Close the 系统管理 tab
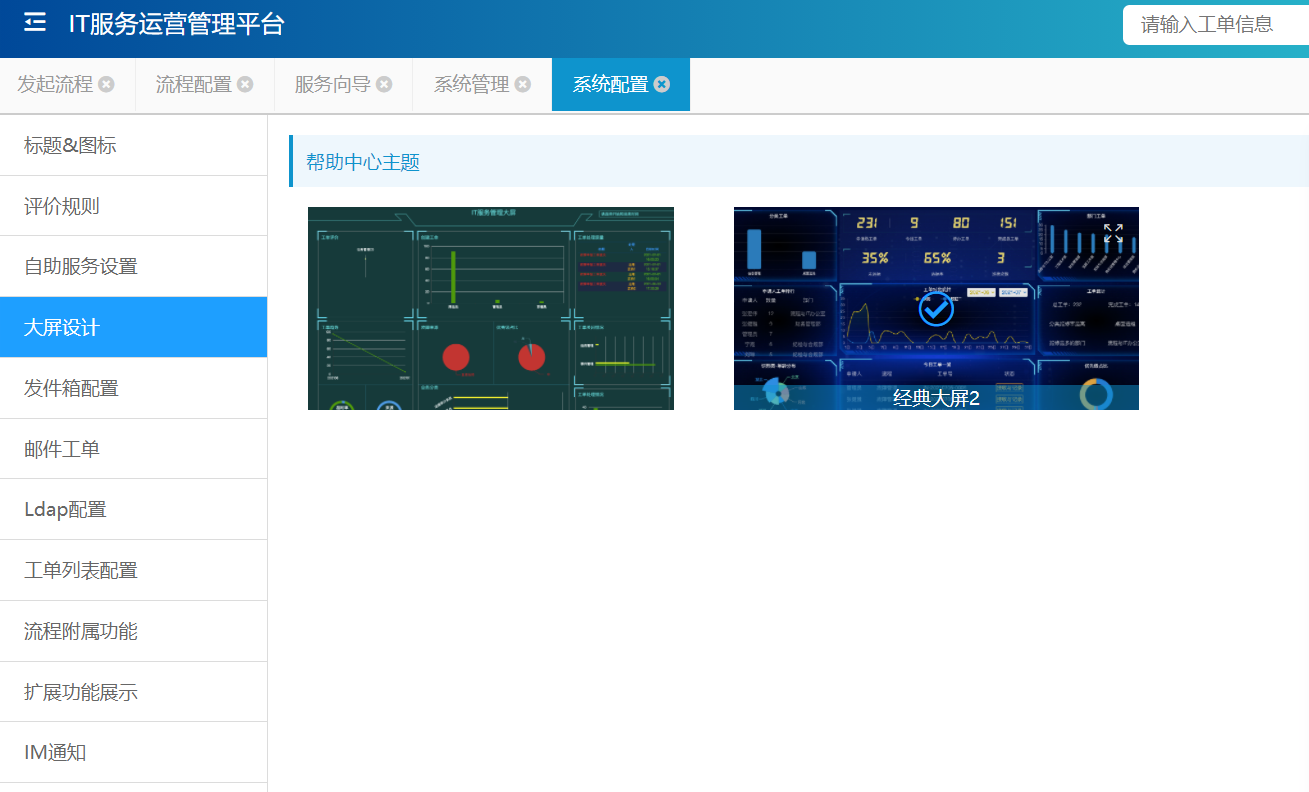The height and width of the screenshot is (792, 1309). pos(523,85)
